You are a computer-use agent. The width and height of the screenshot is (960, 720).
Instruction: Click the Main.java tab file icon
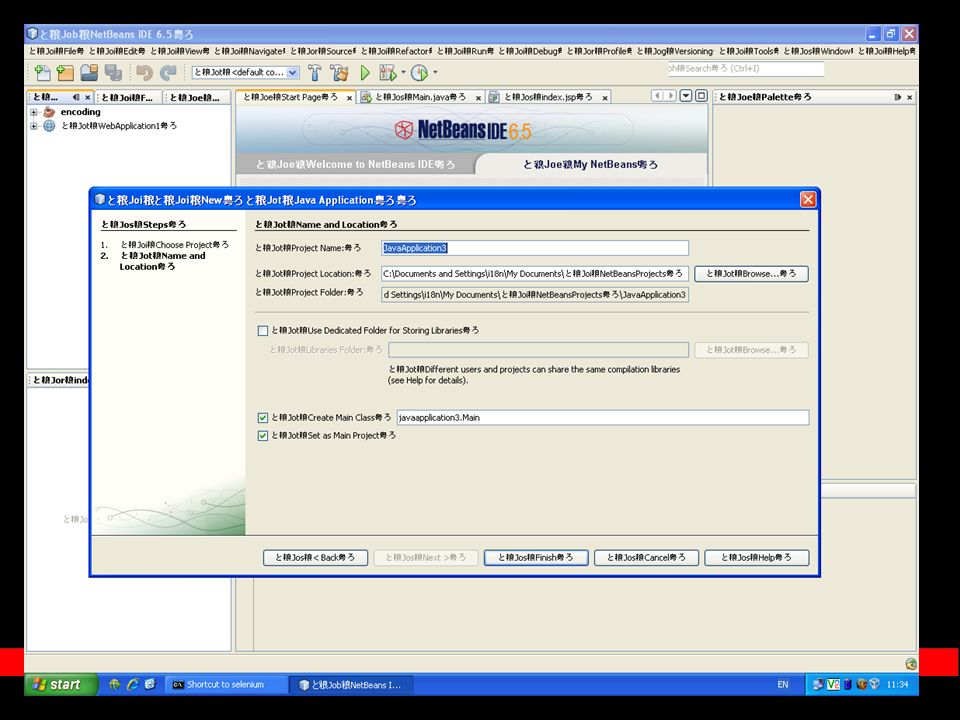click(x=366, y=97)
